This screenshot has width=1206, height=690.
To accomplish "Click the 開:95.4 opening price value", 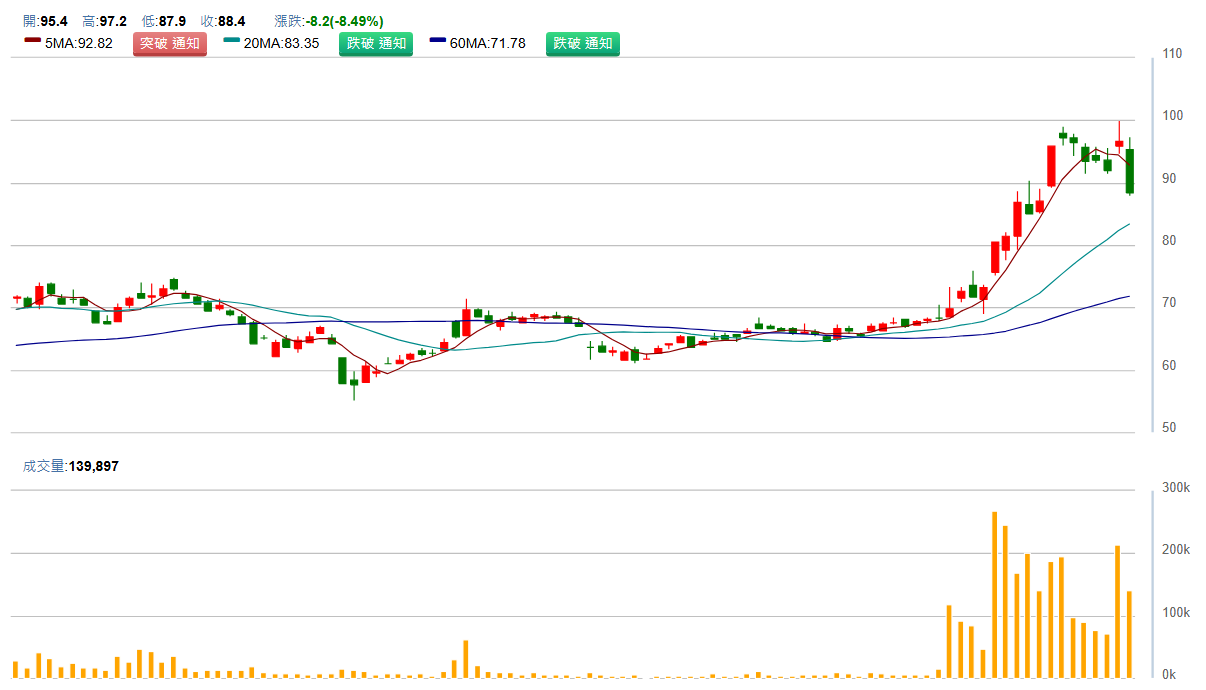I will tap(45, 21).
